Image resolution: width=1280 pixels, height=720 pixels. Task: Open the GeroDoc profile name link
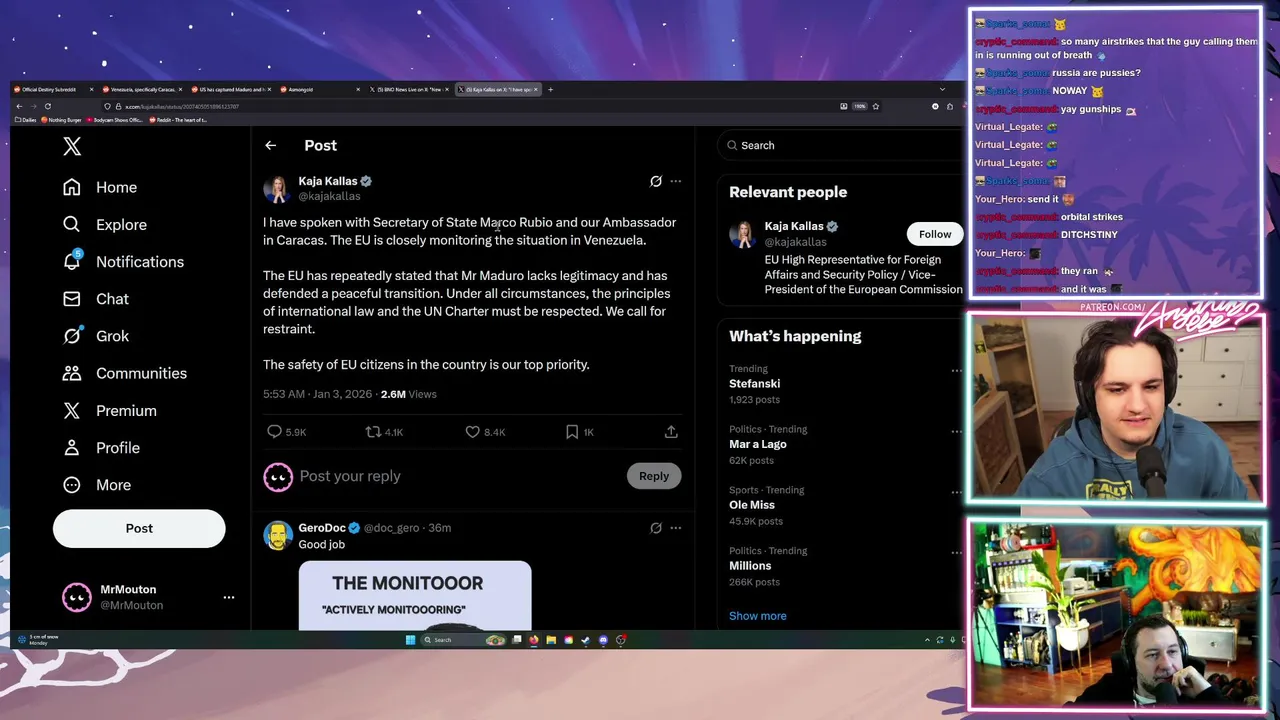321,528
